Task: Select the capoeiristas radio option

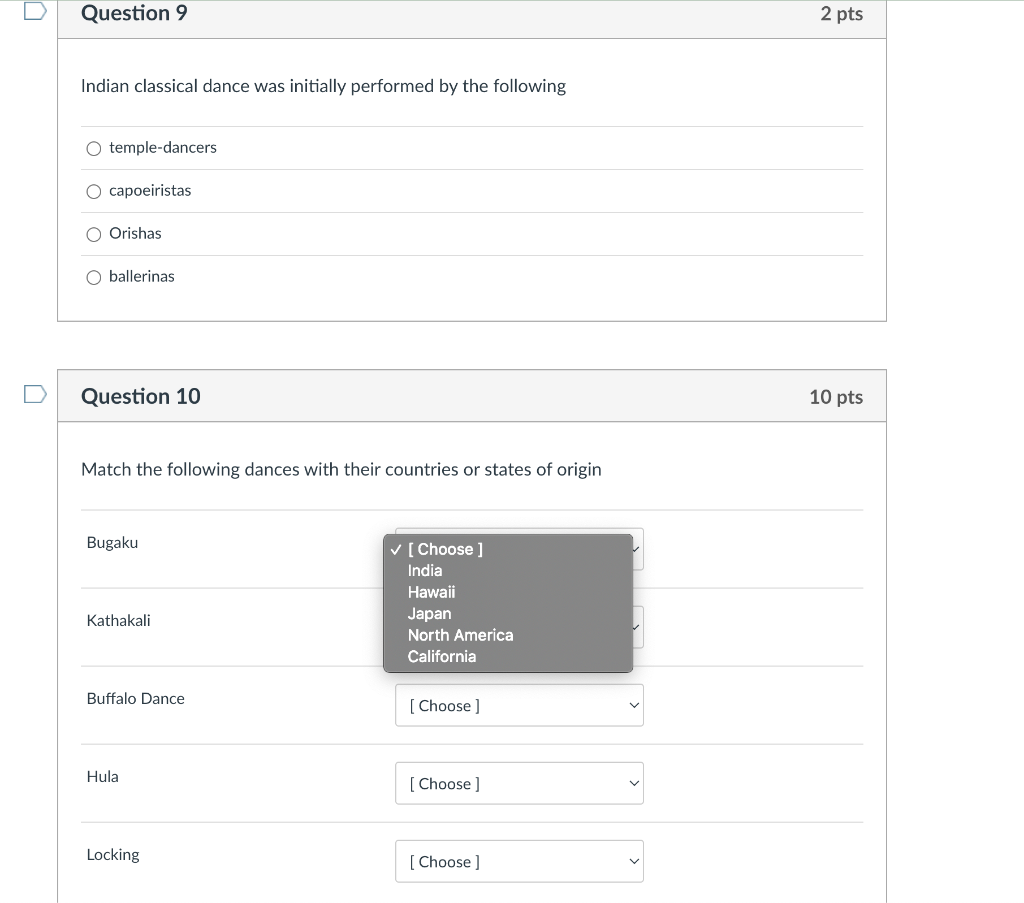Action: [94, 192]
